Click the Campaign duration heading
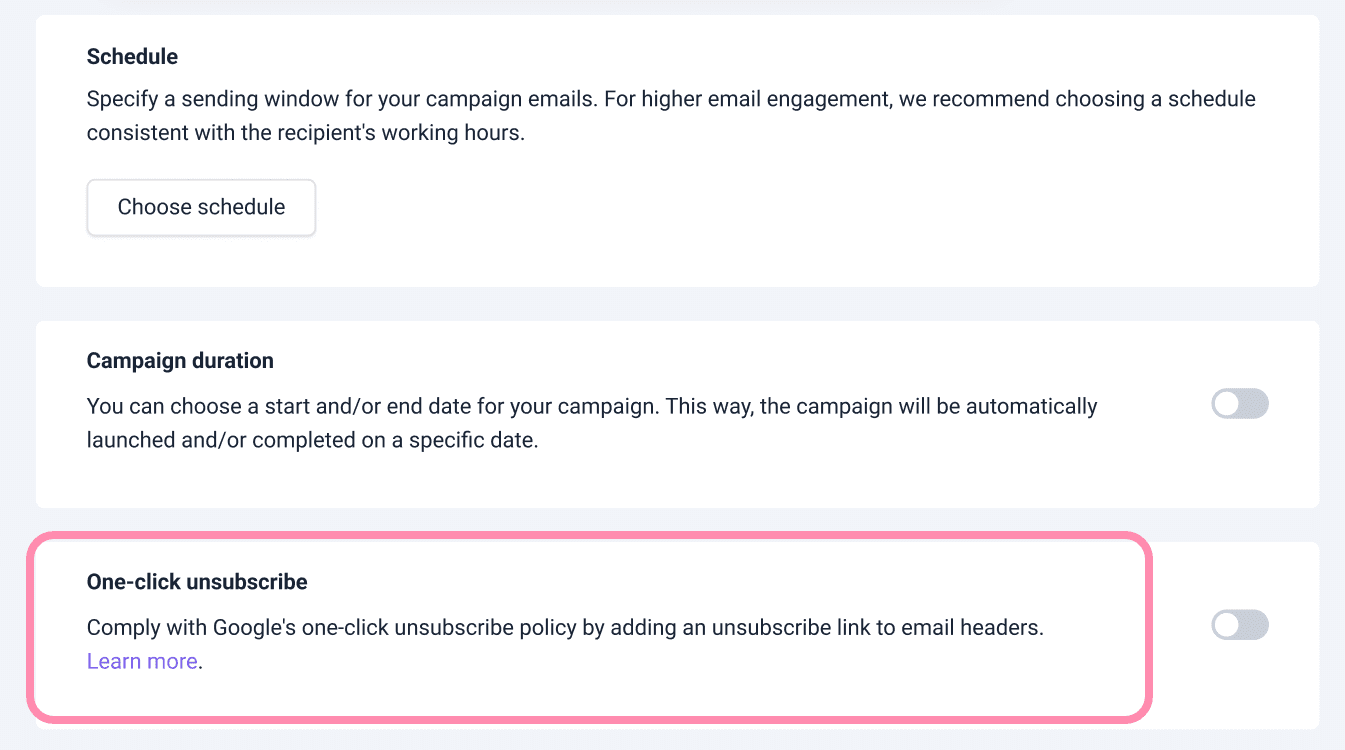 coord(180,361)
